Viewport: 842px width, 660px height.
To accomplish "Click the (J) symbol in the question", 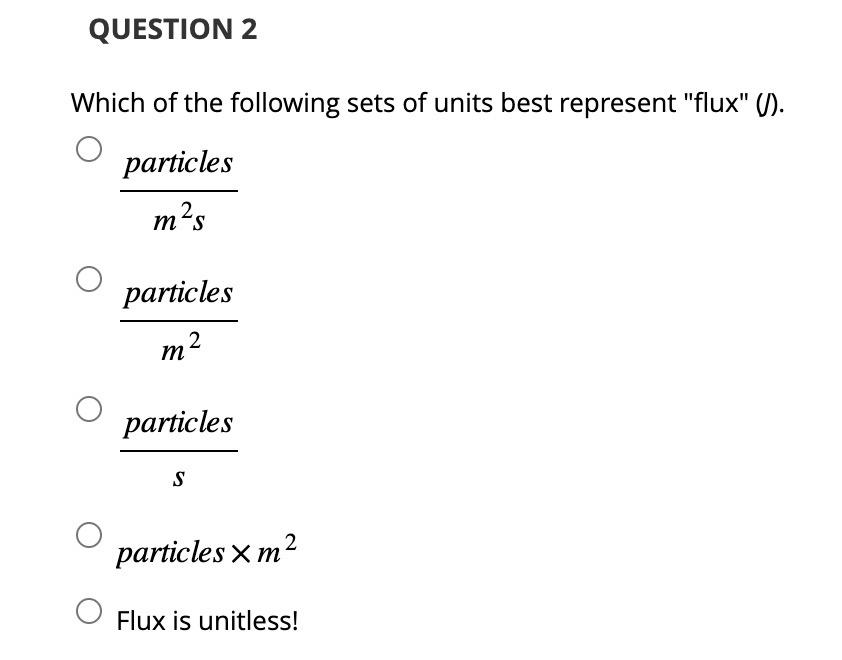I will click(770, 102).
